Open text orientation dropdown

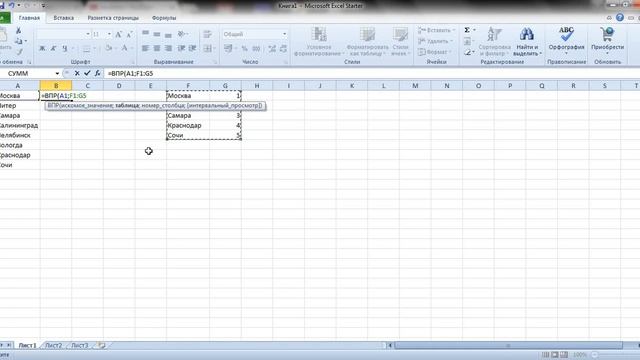pyautogui.click(x=183, y=34)
